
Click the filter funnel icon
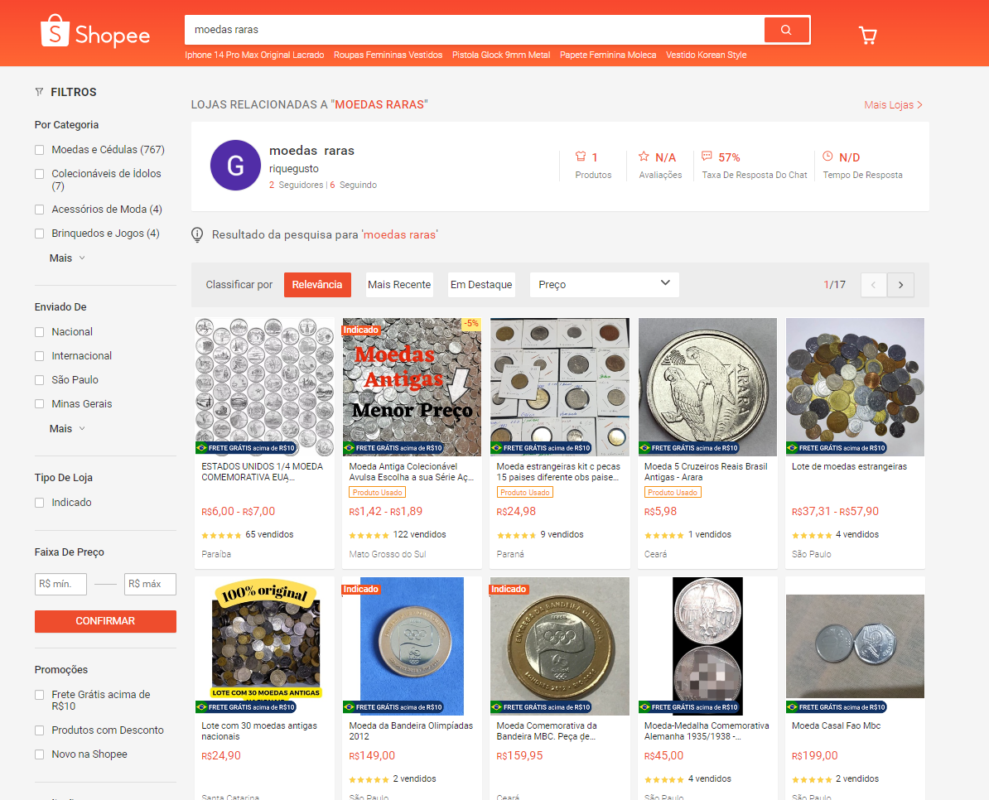coord(39,92)
